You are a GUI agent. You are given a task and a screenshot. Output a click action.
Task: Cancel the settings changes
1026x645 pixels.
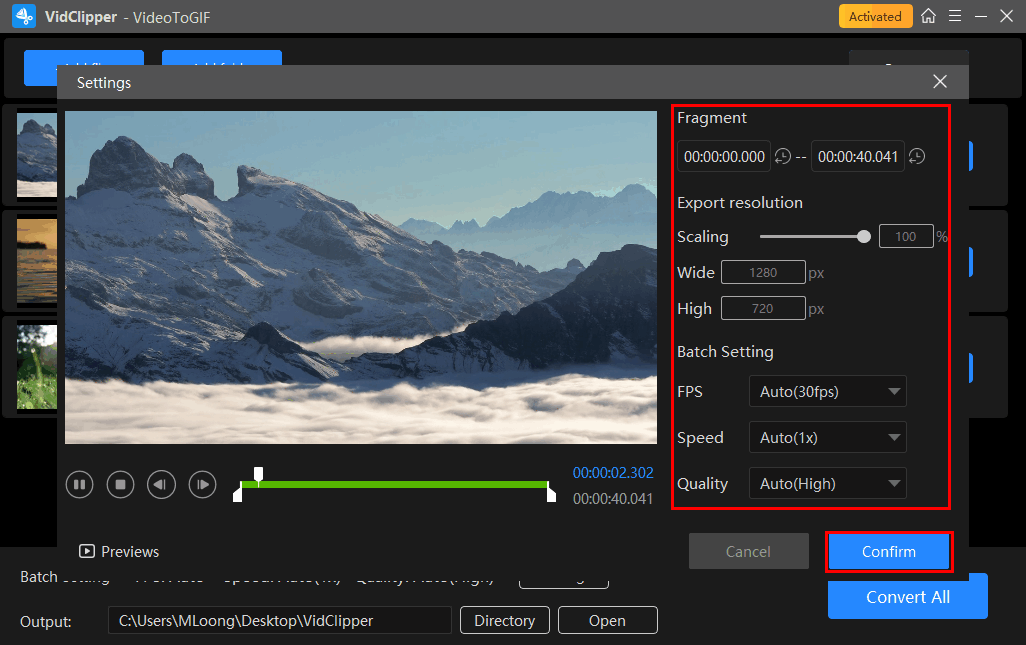coord(748,551)
